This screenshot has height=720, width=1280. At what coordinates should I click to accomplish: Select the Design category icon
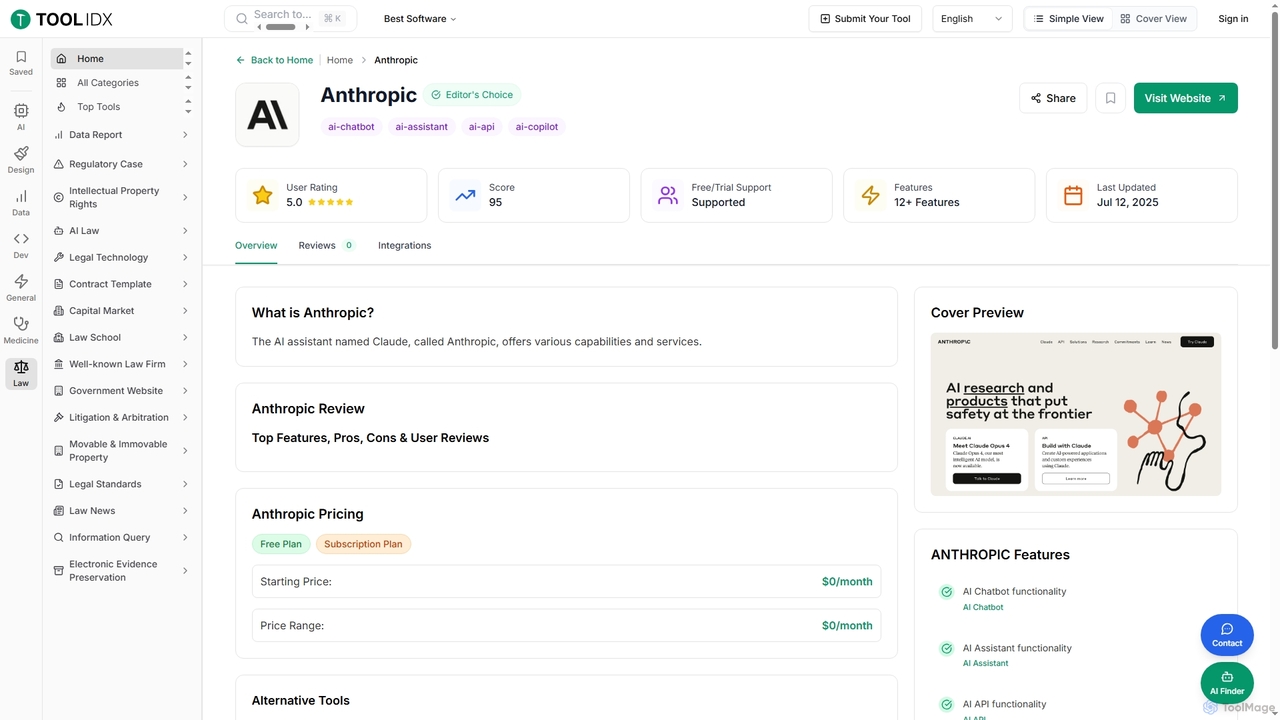pyautogui.click(x=21, y=153)
